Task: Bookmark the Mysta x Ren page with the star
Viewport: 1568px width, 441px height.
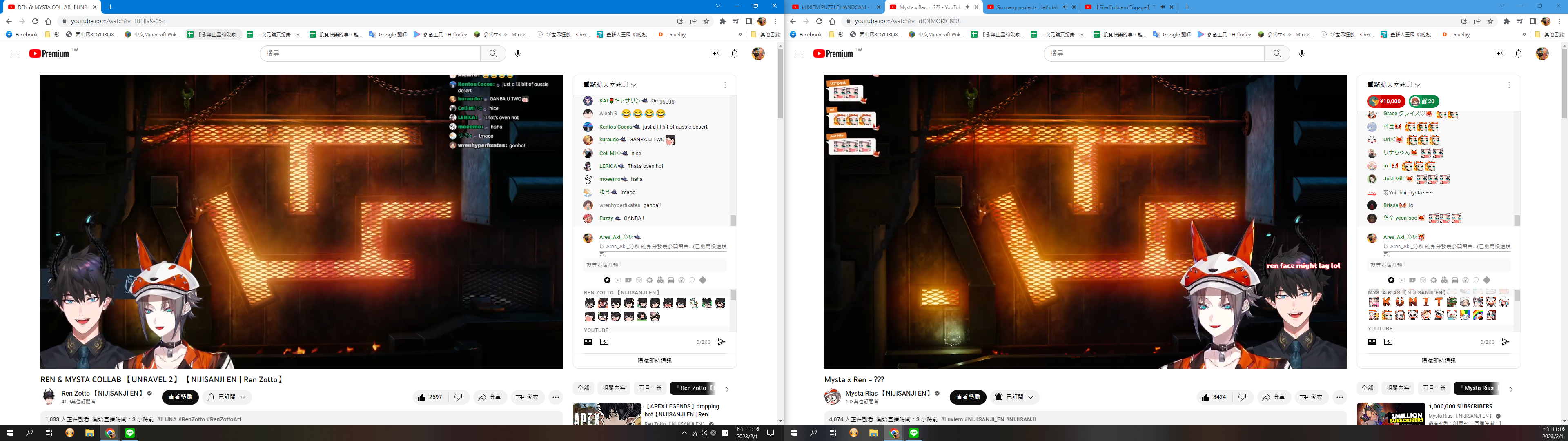Action: [1491, 21]
